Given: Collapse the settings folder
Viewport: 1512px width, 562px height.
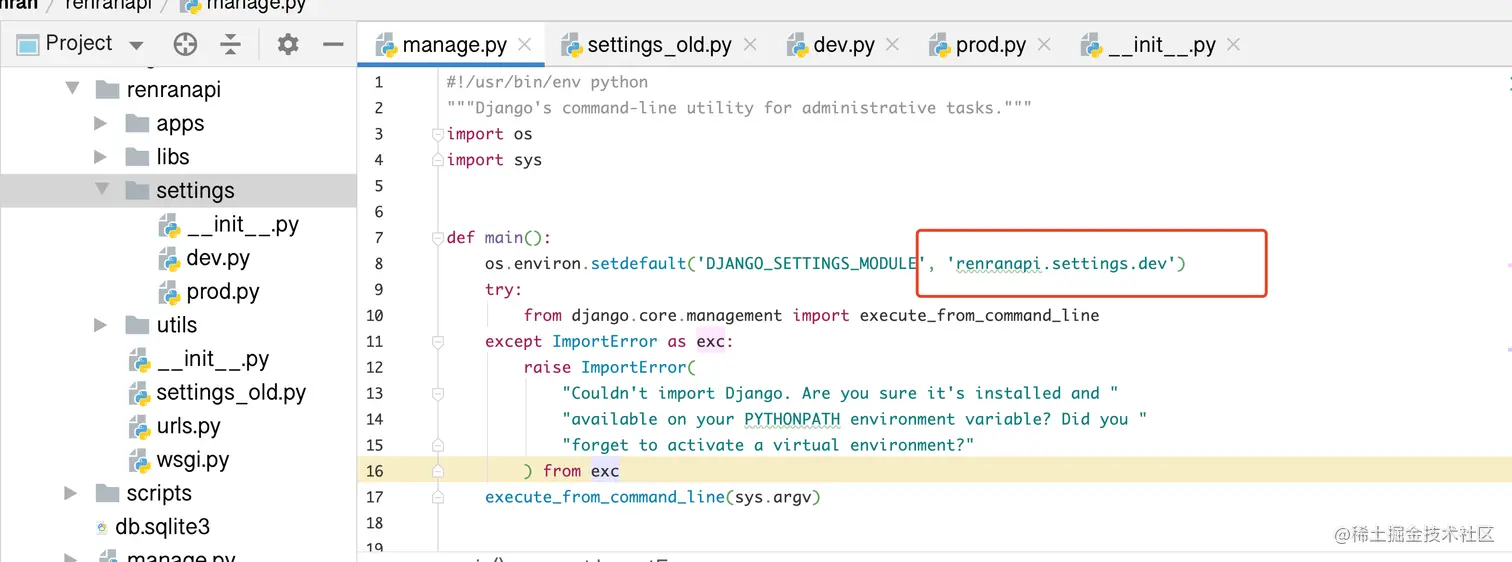Looking at the screenshot, I should tap(101, 190).
